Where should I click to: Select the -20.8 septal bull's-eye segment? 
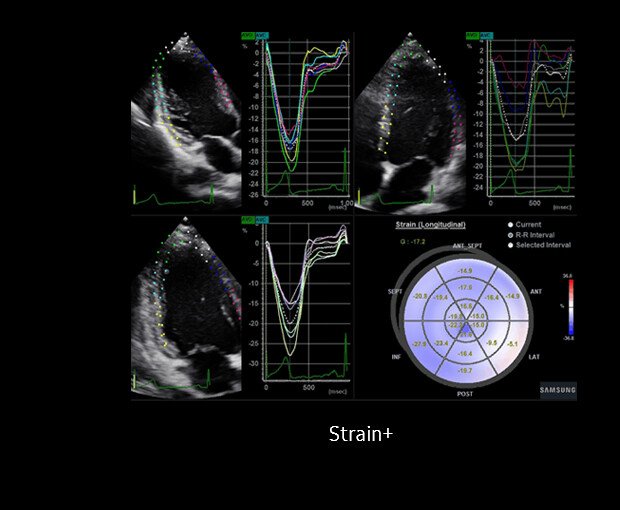420,296
